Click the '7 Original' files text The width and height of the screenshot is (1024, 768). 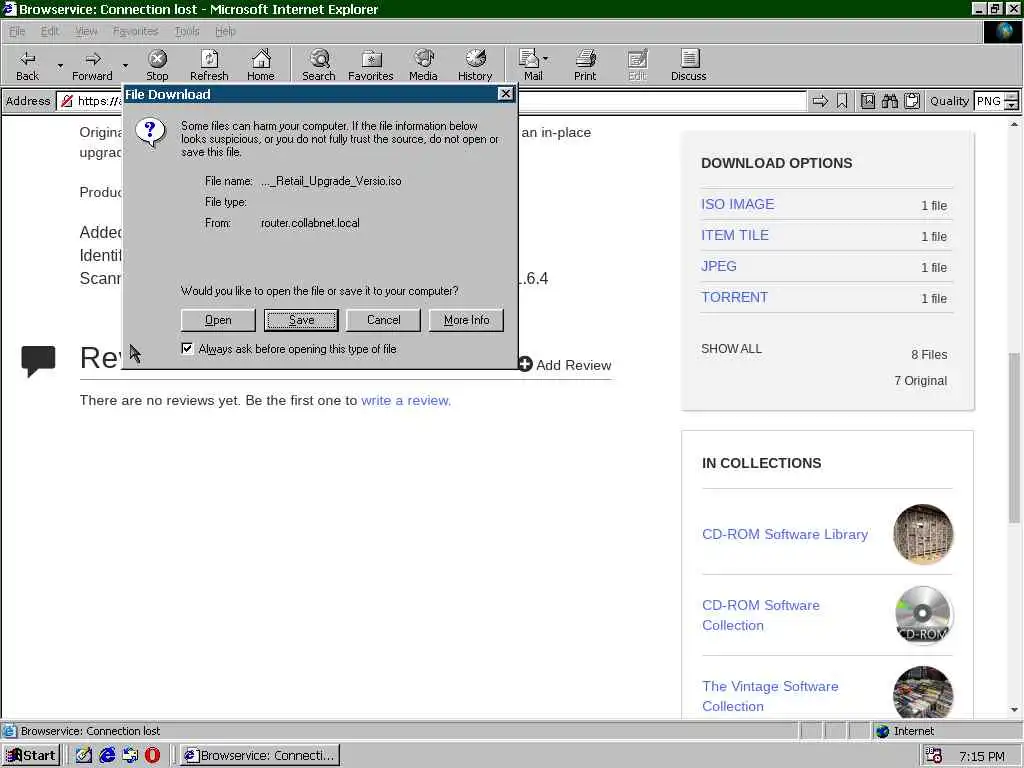coord(920,381)
